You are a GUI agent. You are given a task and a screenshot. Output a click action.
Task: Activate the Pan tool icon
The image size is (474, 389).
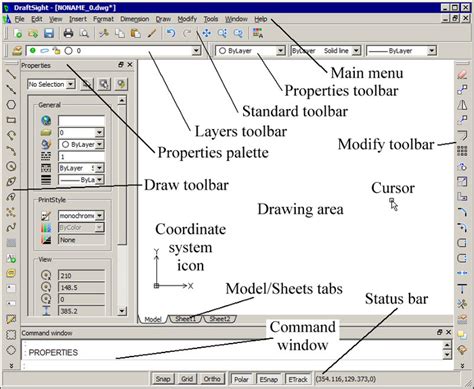point(207,33)
